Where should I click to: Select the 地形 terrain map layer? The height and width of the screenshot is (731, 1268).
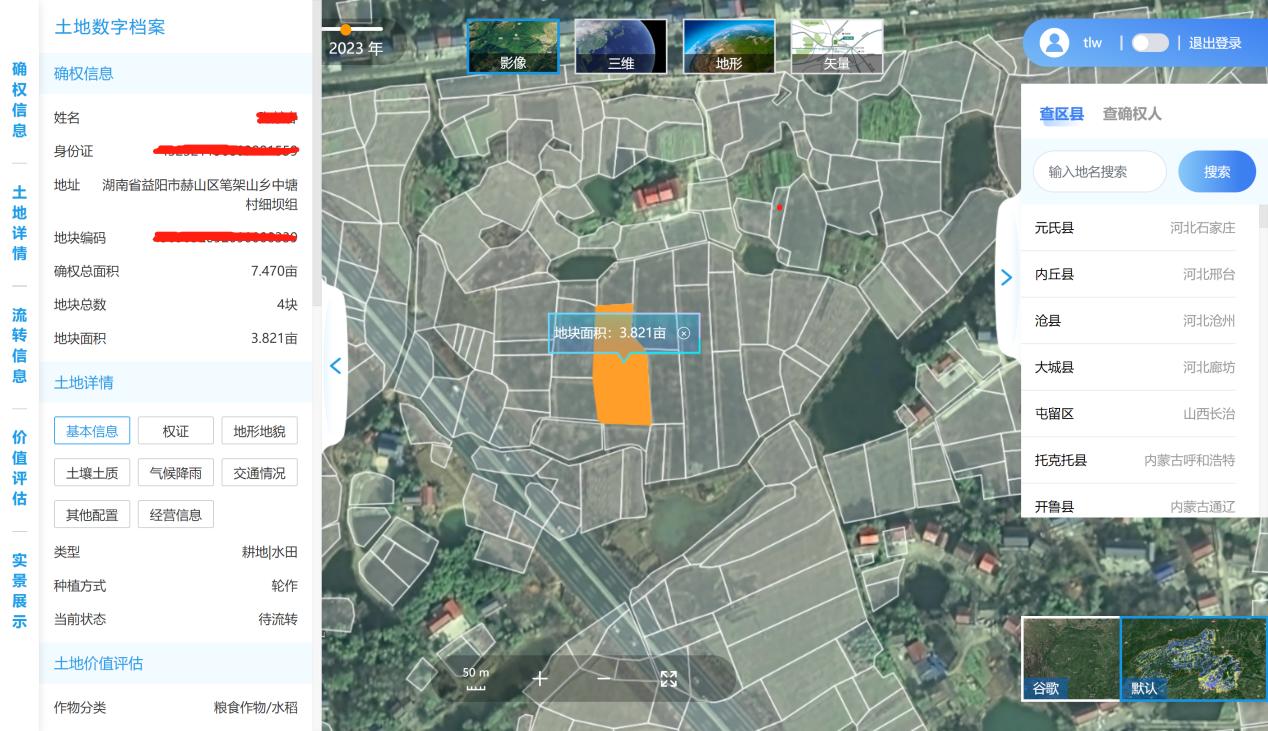click(728, 47)
